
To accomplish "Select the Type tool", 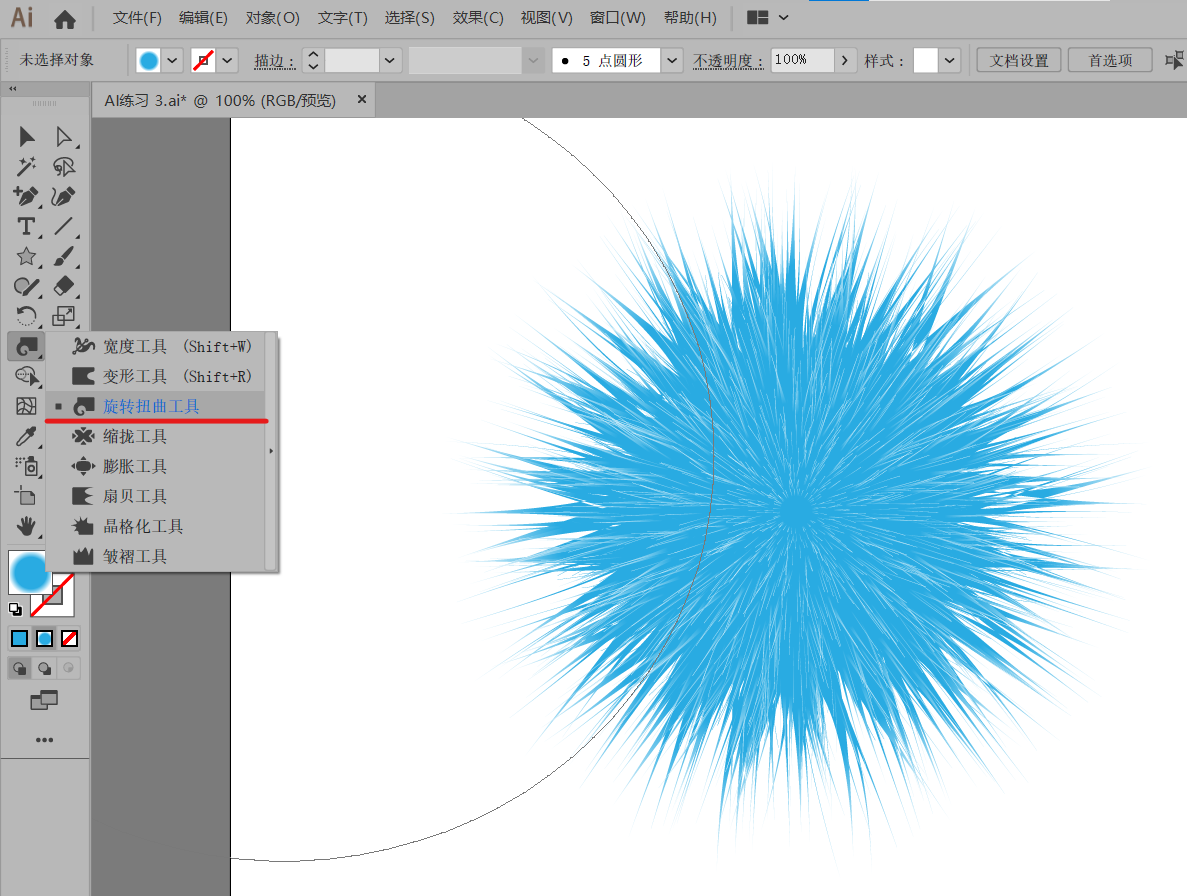I will coord(26,226).
